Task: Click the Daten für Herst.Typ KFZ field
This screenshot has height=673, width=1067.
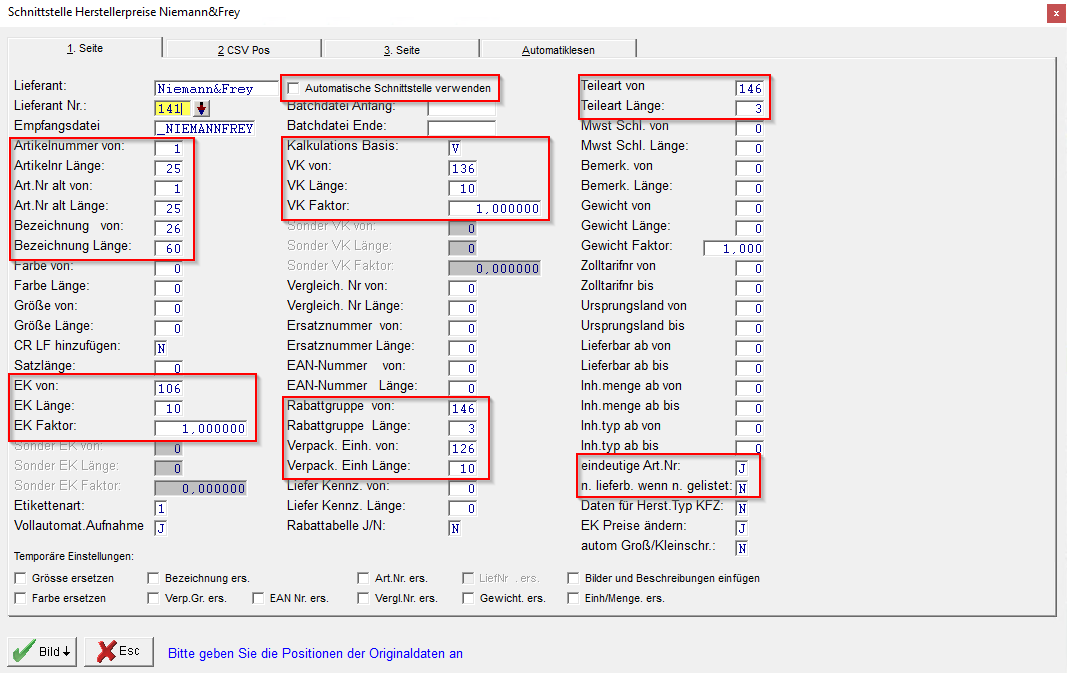Action: tap(742, 508)
